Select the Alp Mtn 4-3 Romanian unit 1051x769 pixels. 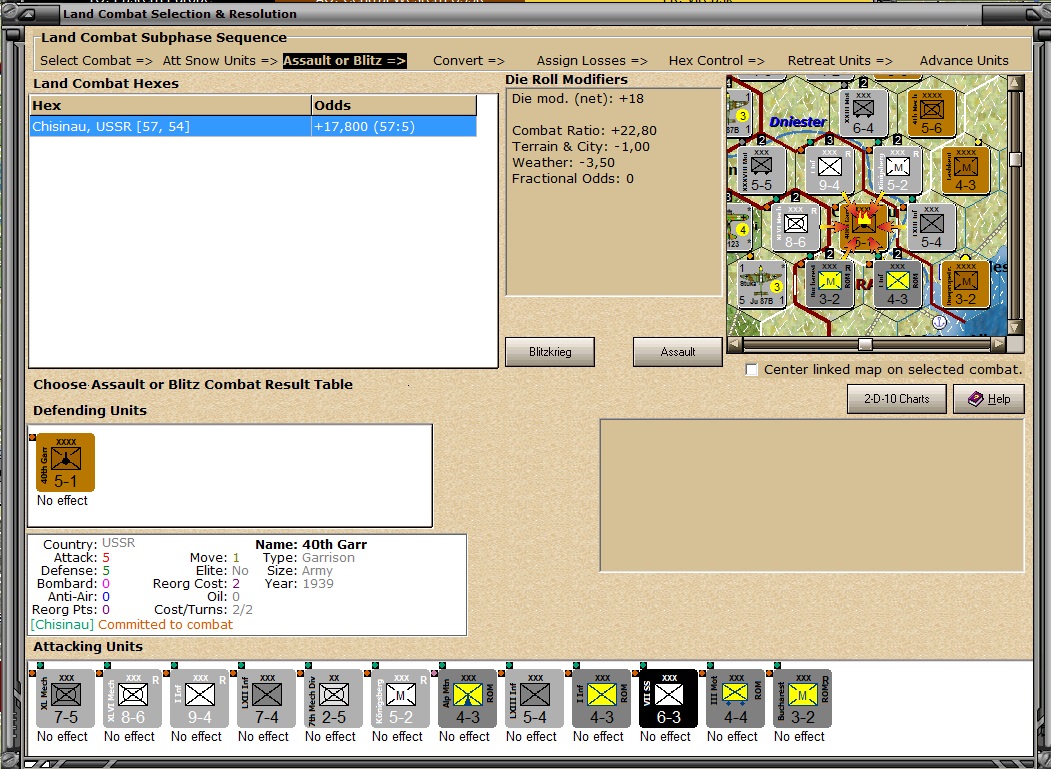coord(468,698)
